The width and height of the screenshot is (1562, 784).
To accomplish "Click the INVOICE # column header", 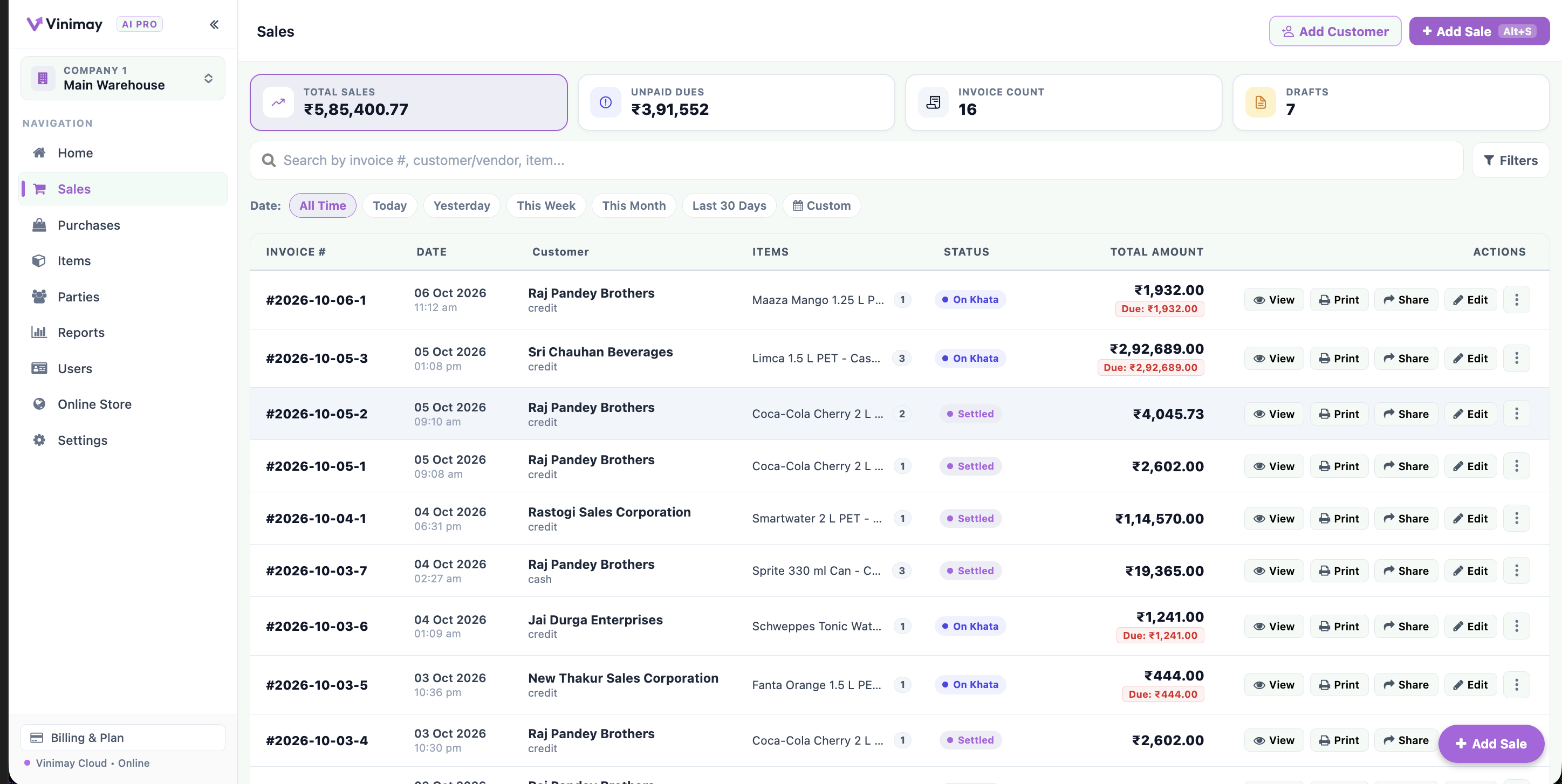I will point(296,252).
